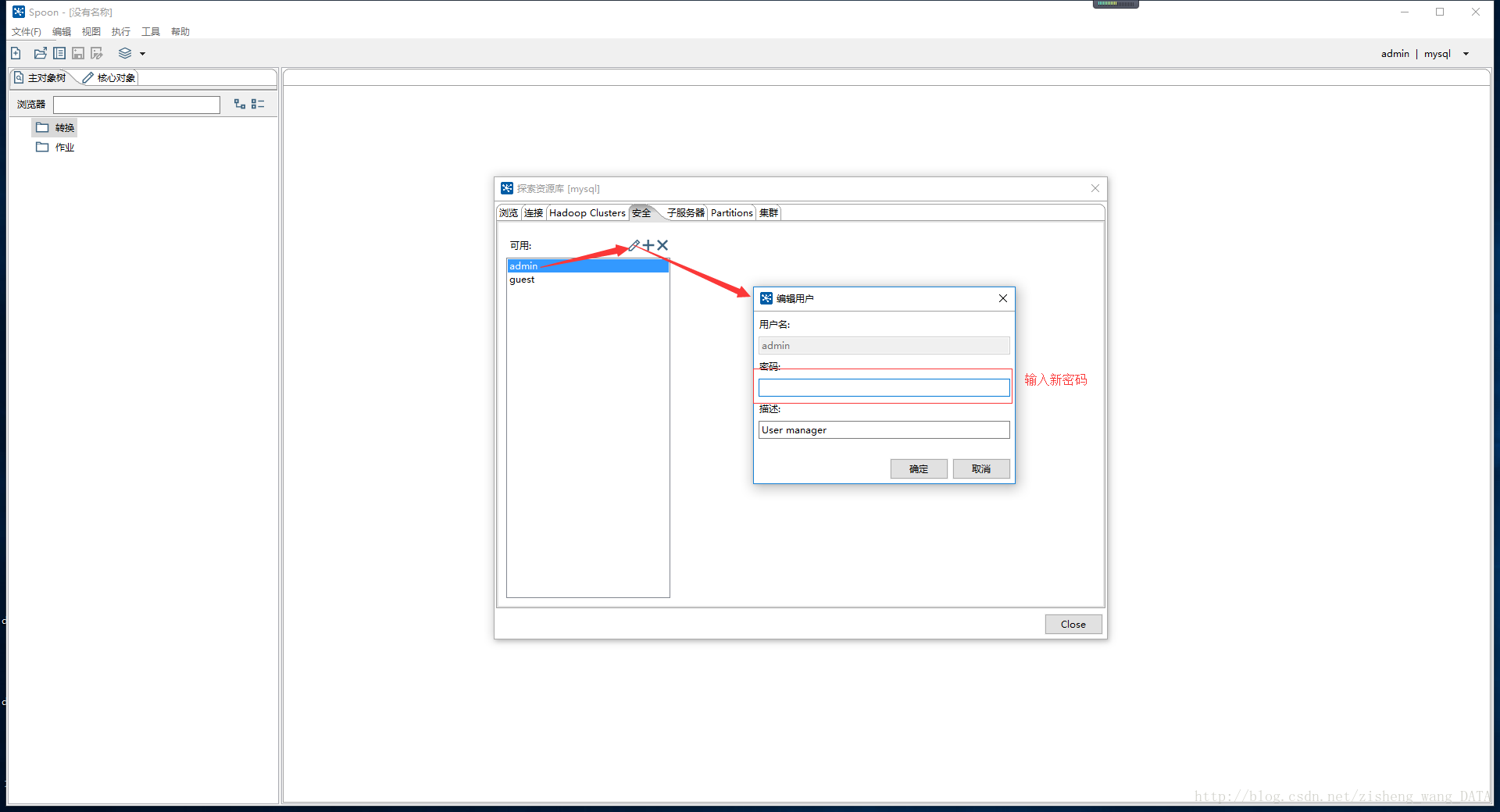The height and width of the screenshot is (812, 1500).
Task: Open the 帮助 menu
Action: click(x=180, y=32)
